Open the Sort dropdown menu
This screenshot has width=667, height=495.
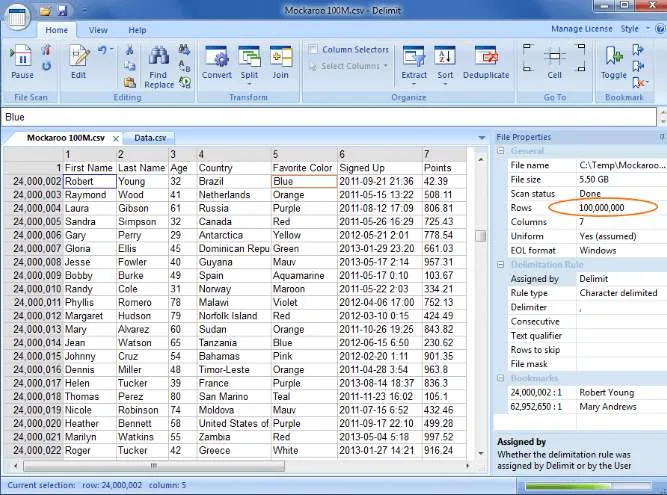pos(445,66)
